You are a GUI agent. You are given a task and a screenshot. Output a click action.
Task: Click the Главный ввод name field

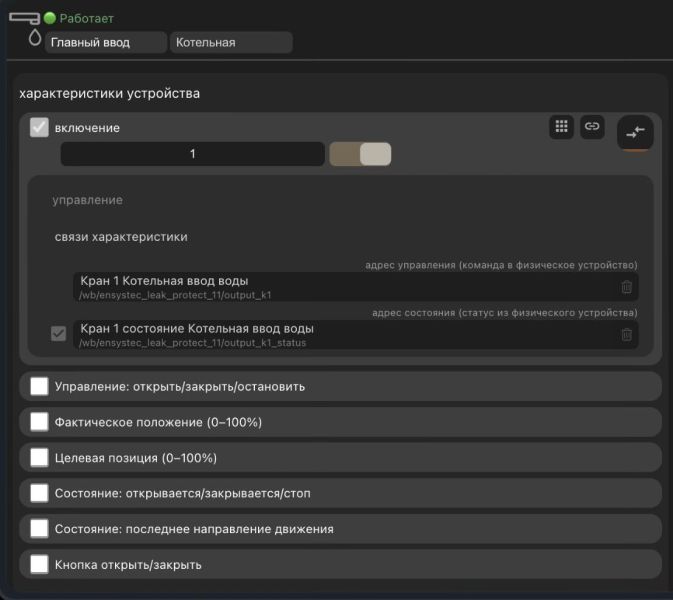106,42
